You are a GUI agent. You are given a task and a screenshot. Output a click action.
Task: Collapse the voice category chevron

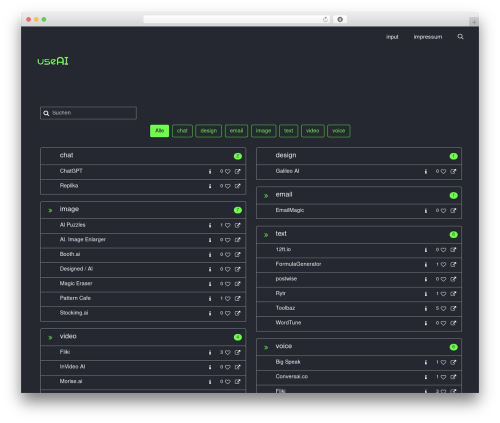pos(266,348)
